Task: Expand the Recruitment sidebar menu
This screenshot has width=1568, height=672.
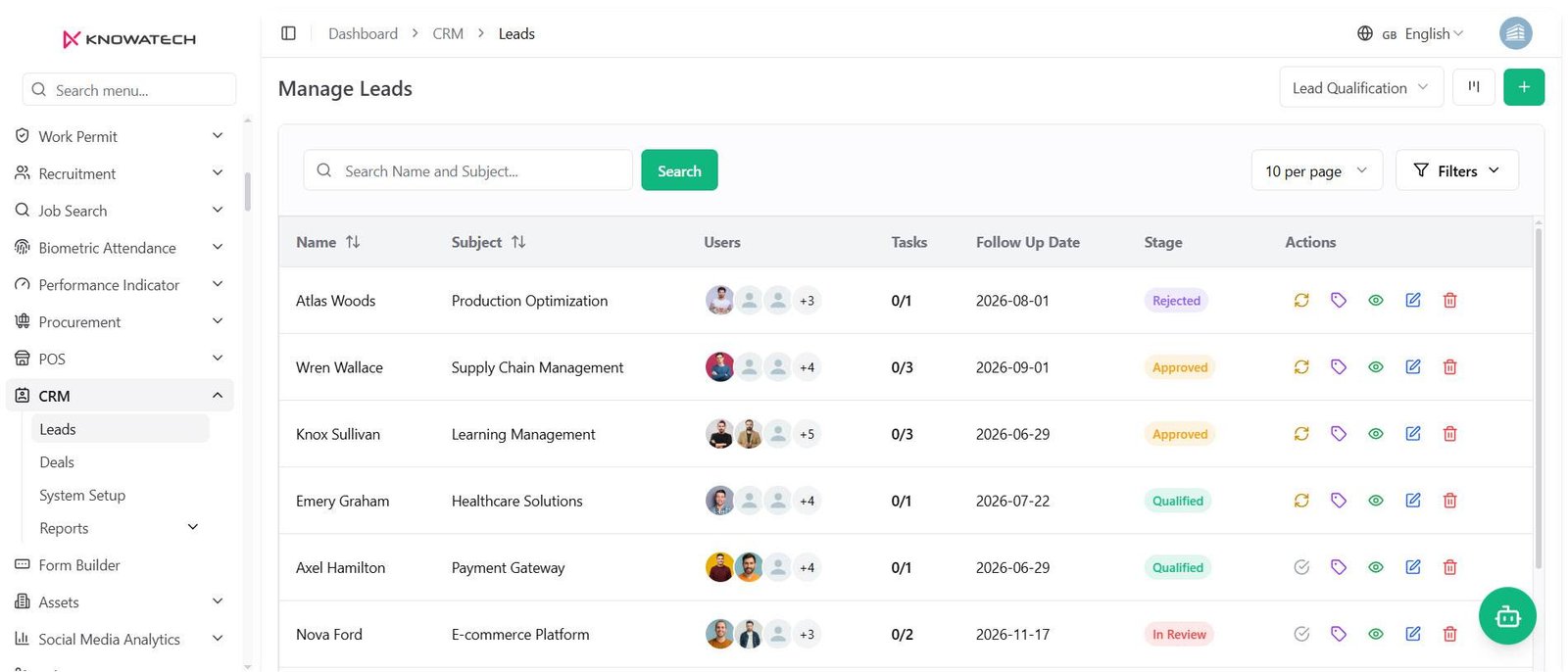Action: (120, 173)
